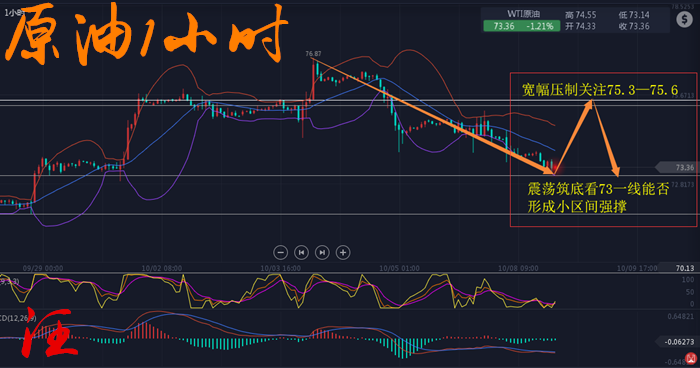Click the 100 level on oscillator scale
The image size is (700, 368).
pyautogui.click(x=688, y=280)
